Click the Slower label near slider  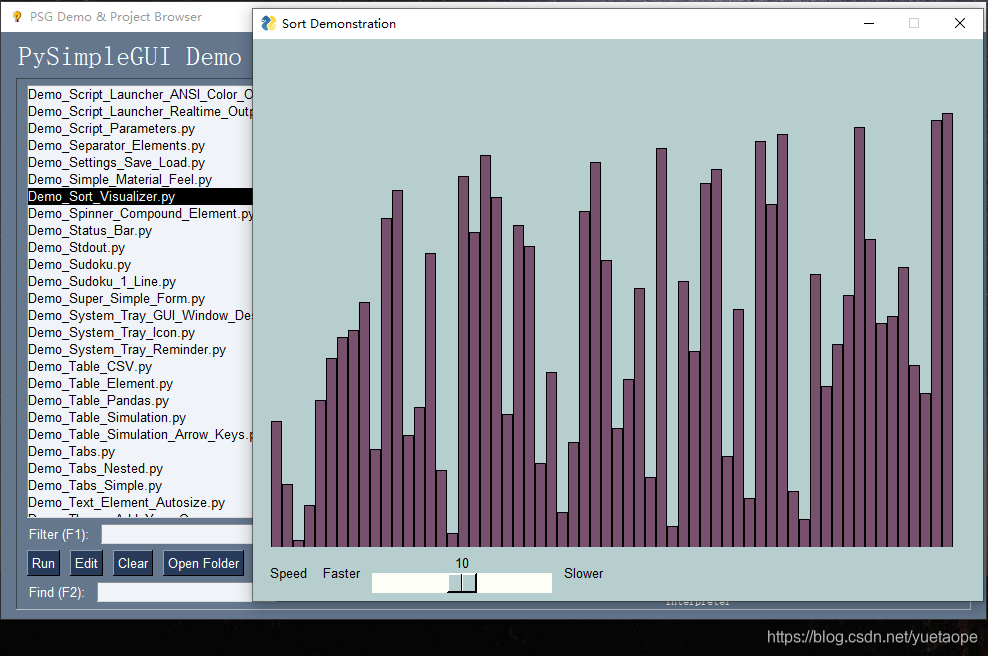(583, 573)
